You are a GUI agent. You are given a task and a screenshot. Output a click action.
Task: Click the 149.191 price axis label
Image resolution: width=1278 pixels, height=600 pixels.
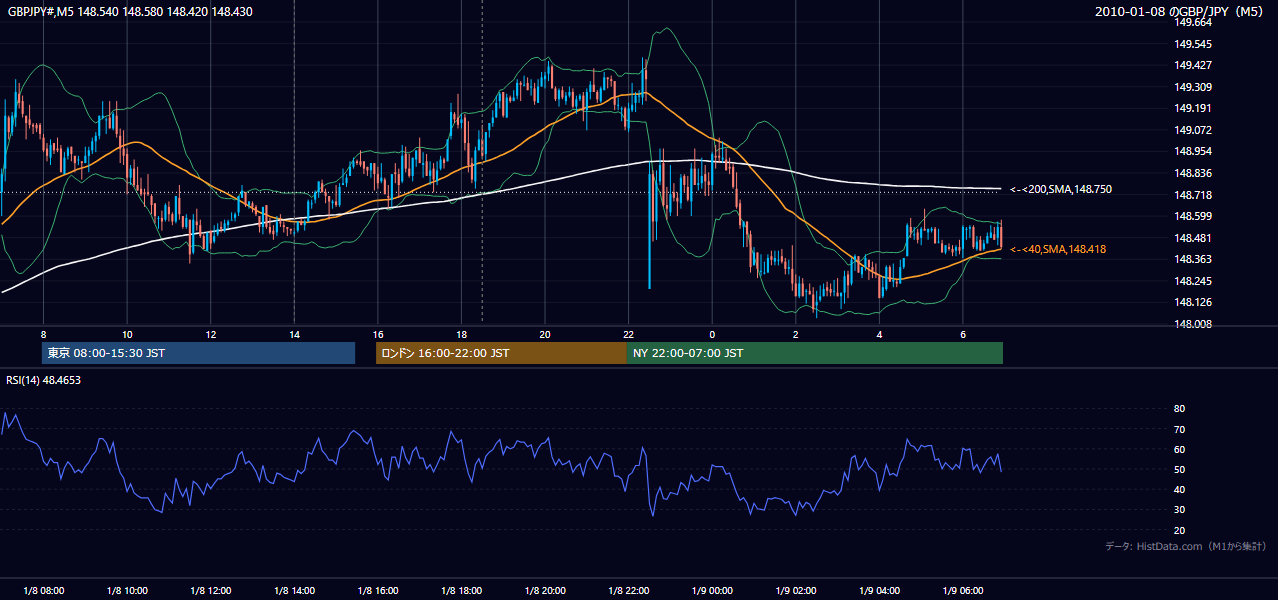tap(1193, 109)
